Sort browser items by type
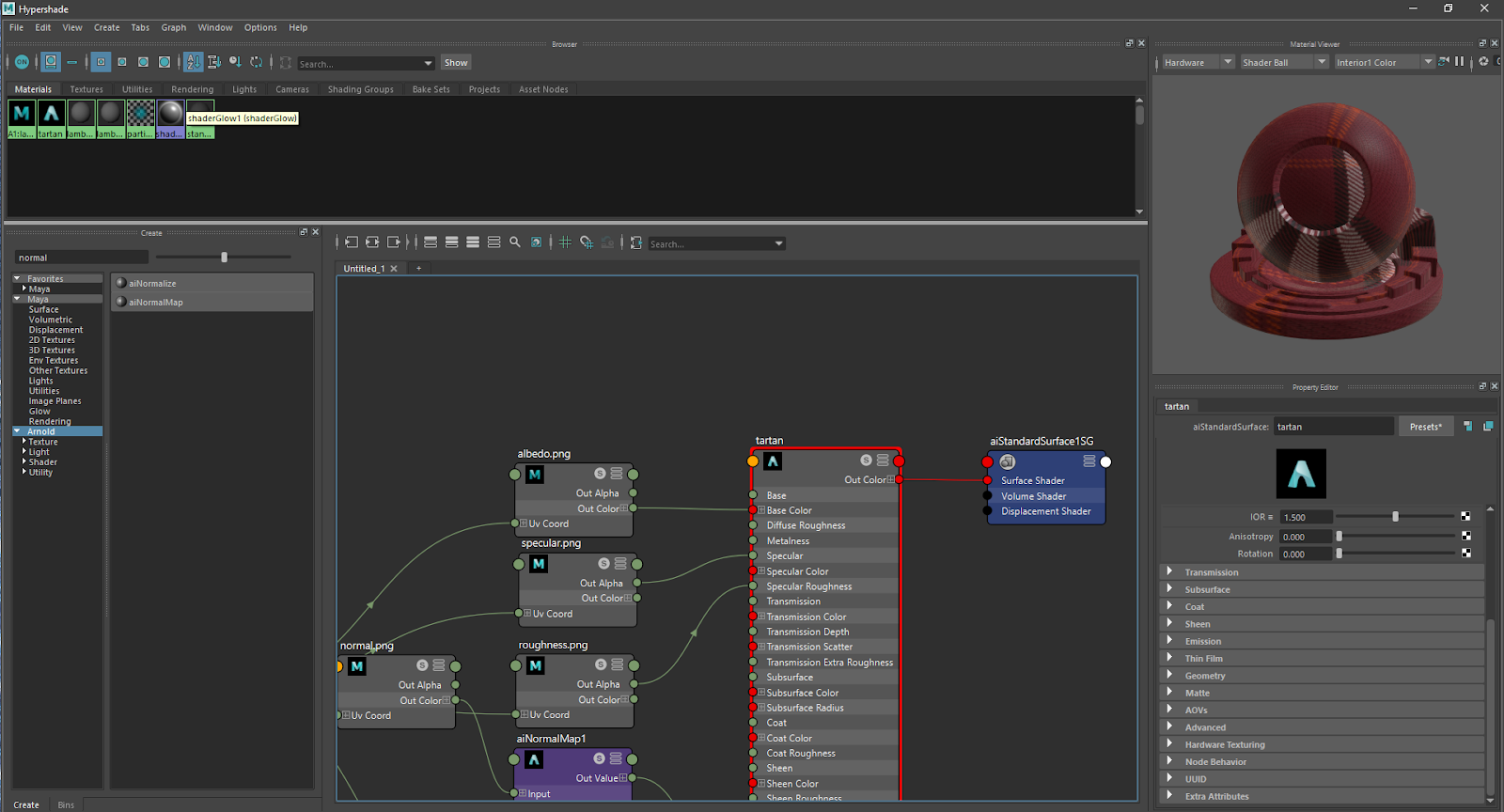 click(213, 62)
